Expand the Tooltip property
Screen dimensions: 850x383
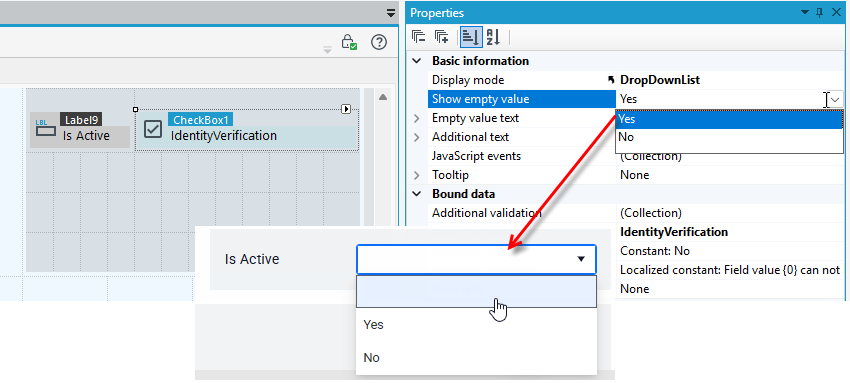point(417,175)
